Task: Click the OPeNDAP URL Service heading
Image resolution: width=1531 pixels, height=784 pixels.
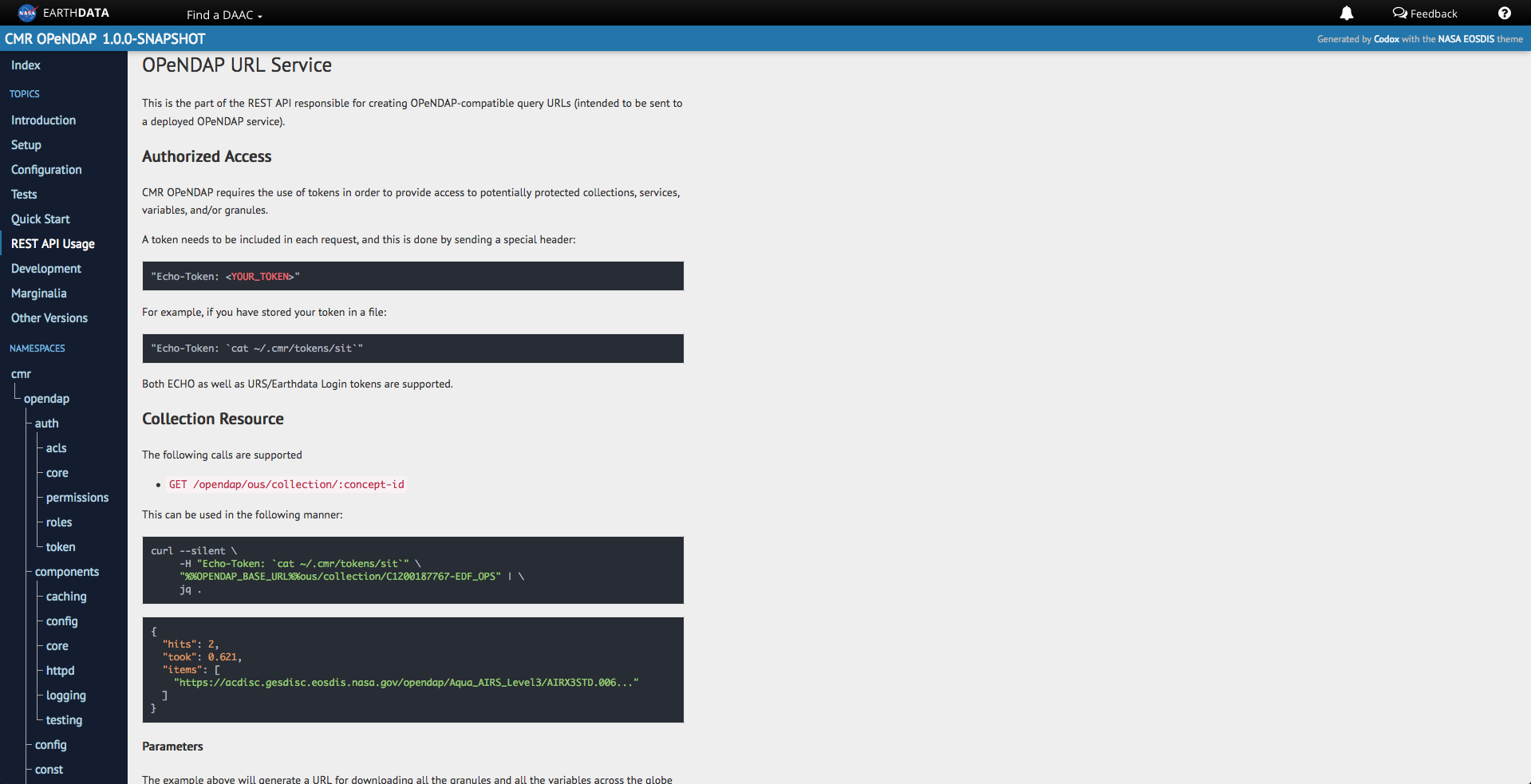Action: click(237, 65)
